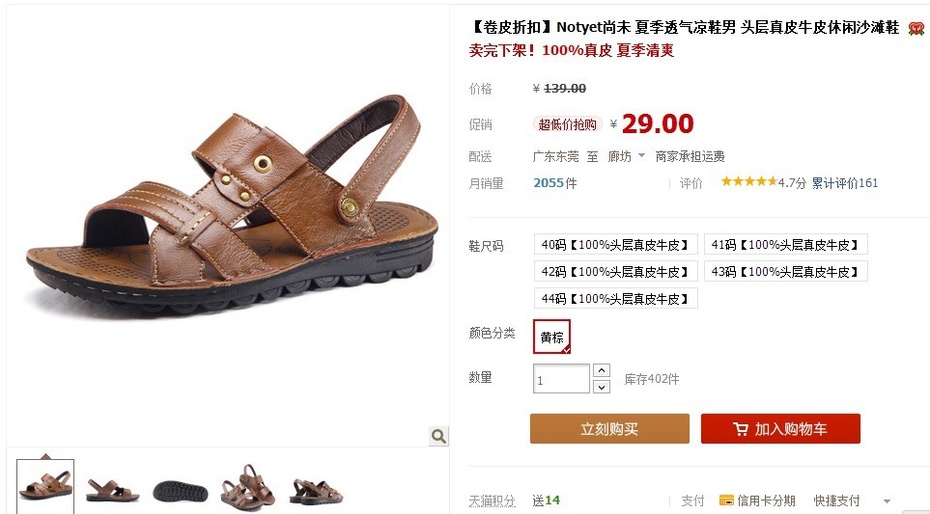Open the 累计评价161 reviews link

[x=845, y=183]
